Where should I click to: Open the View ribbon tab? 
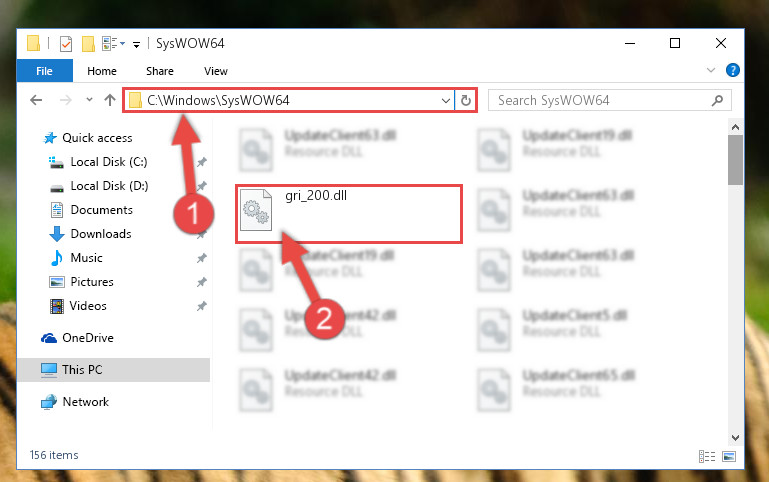pos(216,71)
